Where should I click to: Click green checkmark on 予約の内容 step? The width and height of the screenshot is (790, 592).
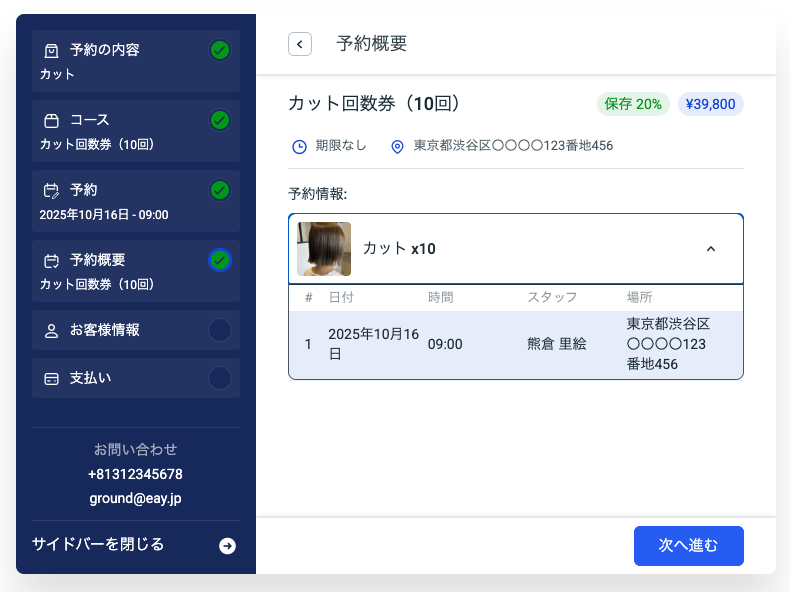[220, 50]
